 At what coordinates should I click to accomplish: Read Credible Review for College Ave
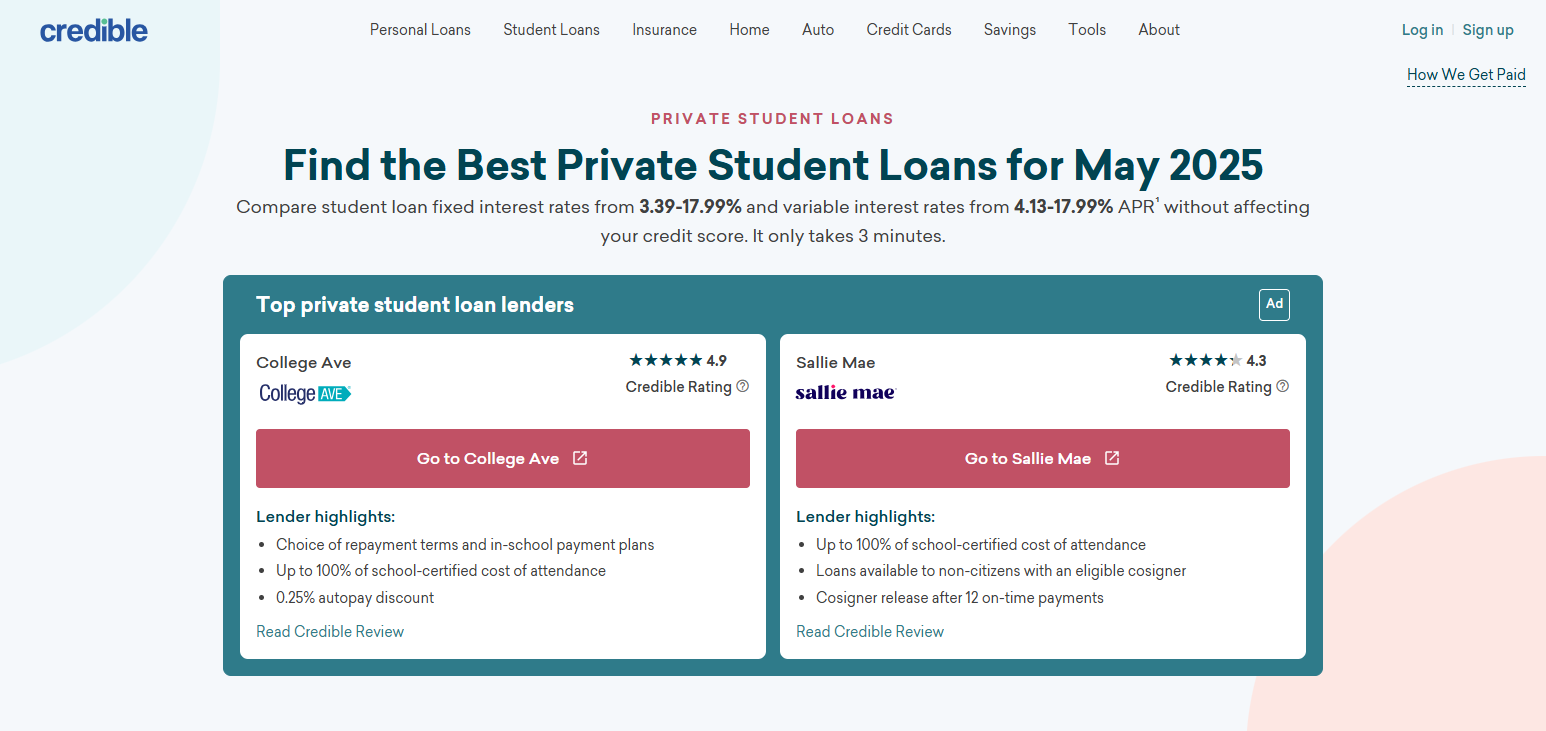tap(330, 631)
